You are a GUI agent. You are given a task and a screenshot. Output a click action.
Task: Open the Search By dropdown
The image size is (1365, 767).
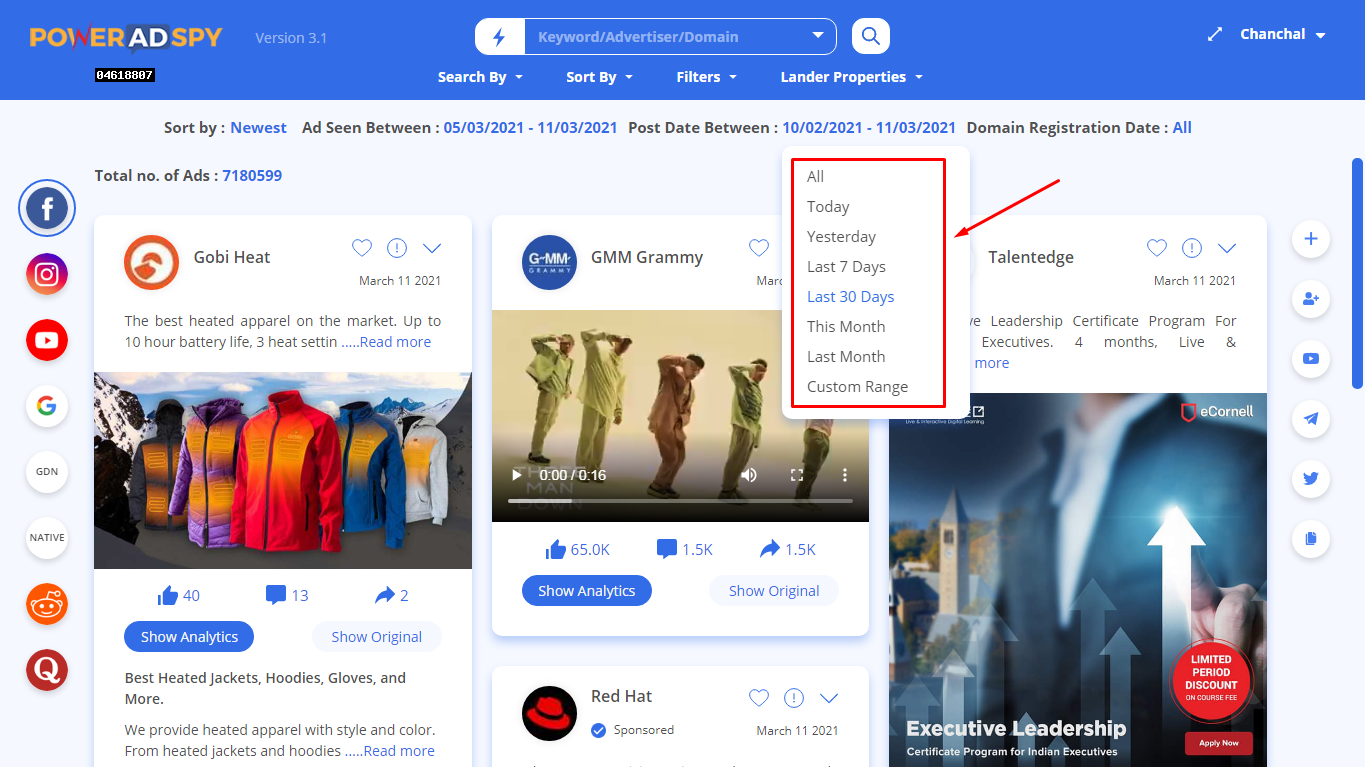(481, 77)
